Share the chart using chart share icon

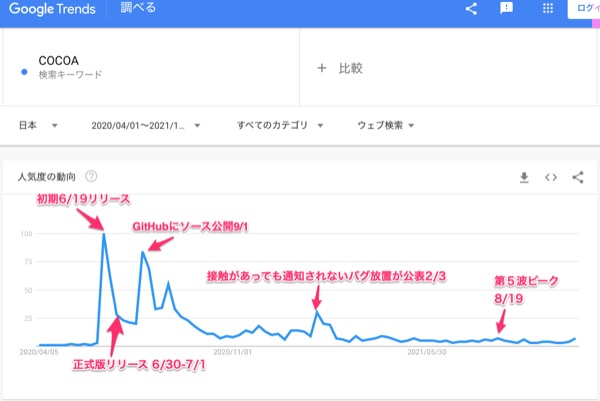coord(577,177)
